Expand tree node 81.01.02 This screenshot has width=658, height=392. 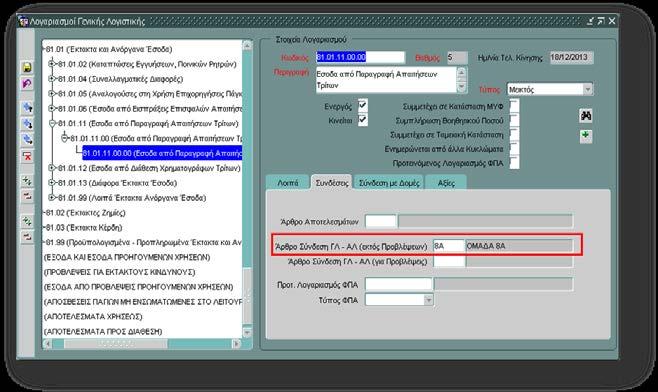click(x=52, y=64)
